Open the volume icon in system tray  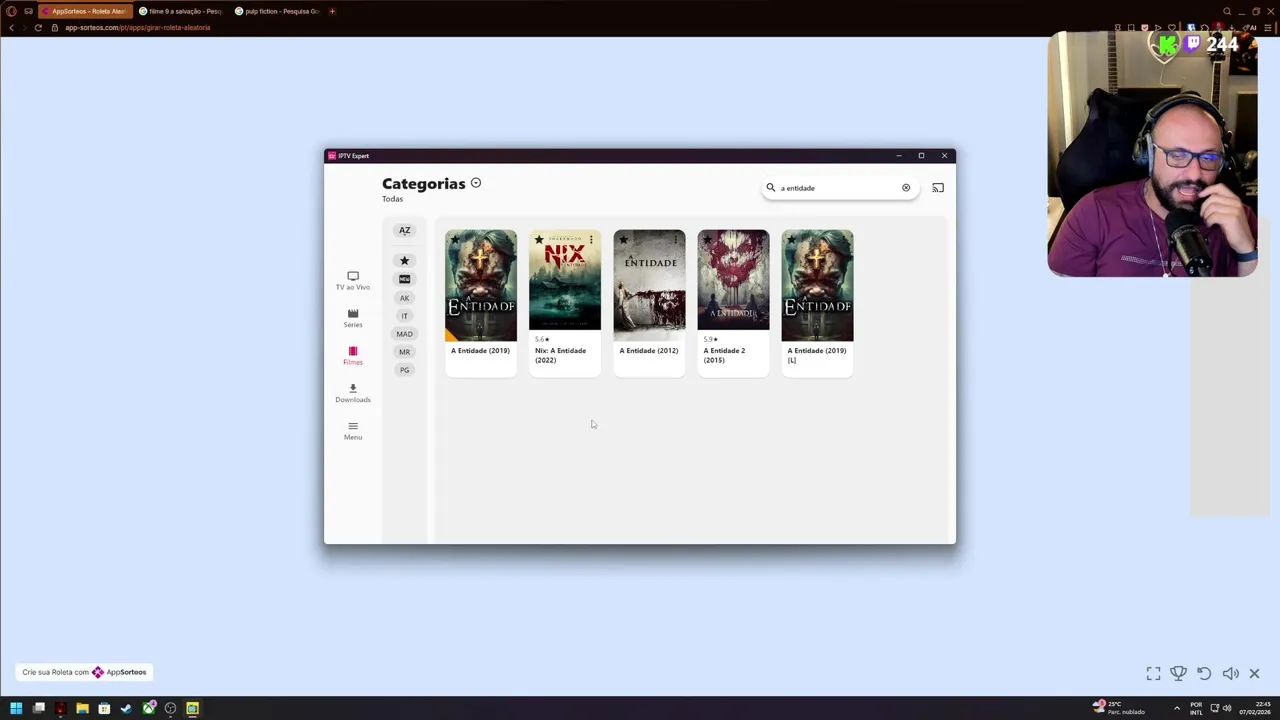click(1226, 708)
